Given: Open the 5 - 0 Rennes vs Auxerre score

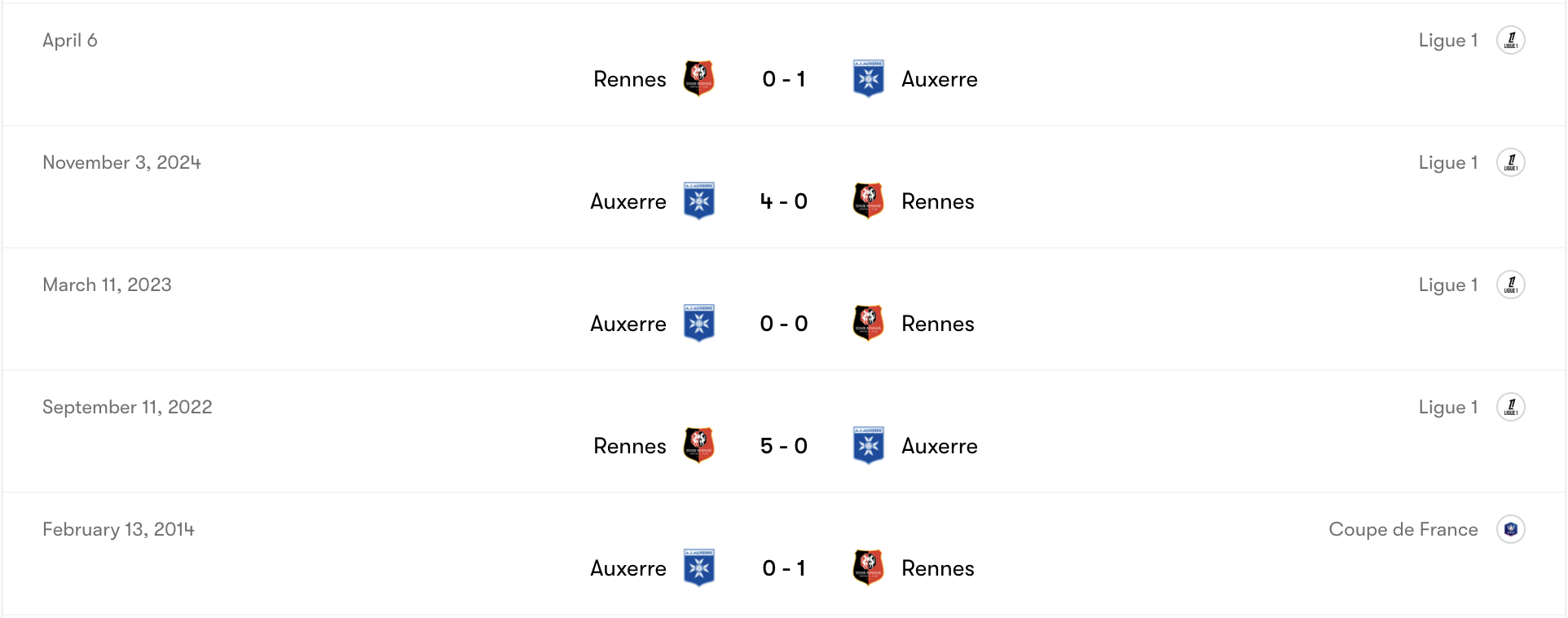Looking at the screenshot, I should pos(783,446).
